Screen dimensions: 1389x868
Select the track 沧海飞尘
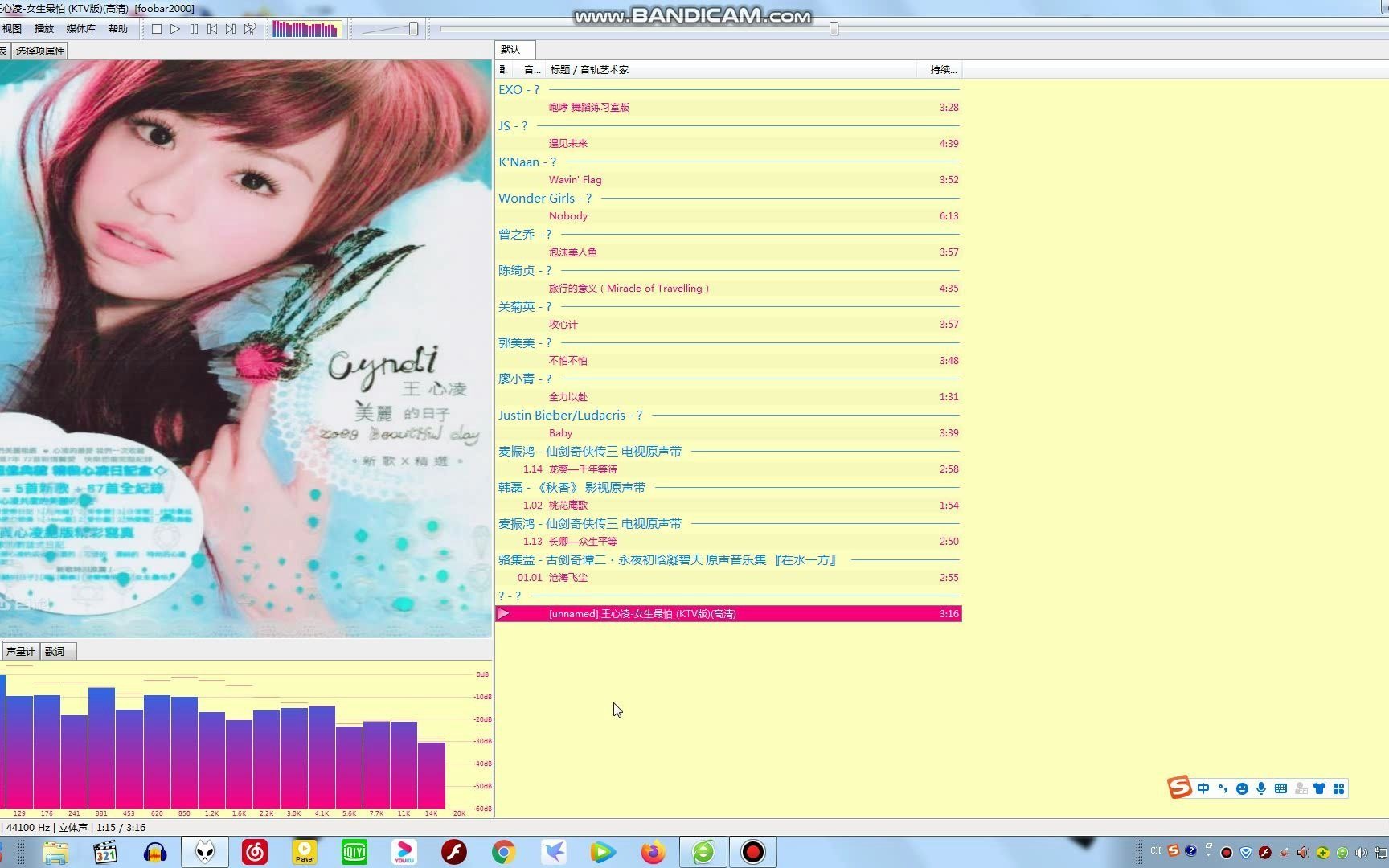click(728, 578)
